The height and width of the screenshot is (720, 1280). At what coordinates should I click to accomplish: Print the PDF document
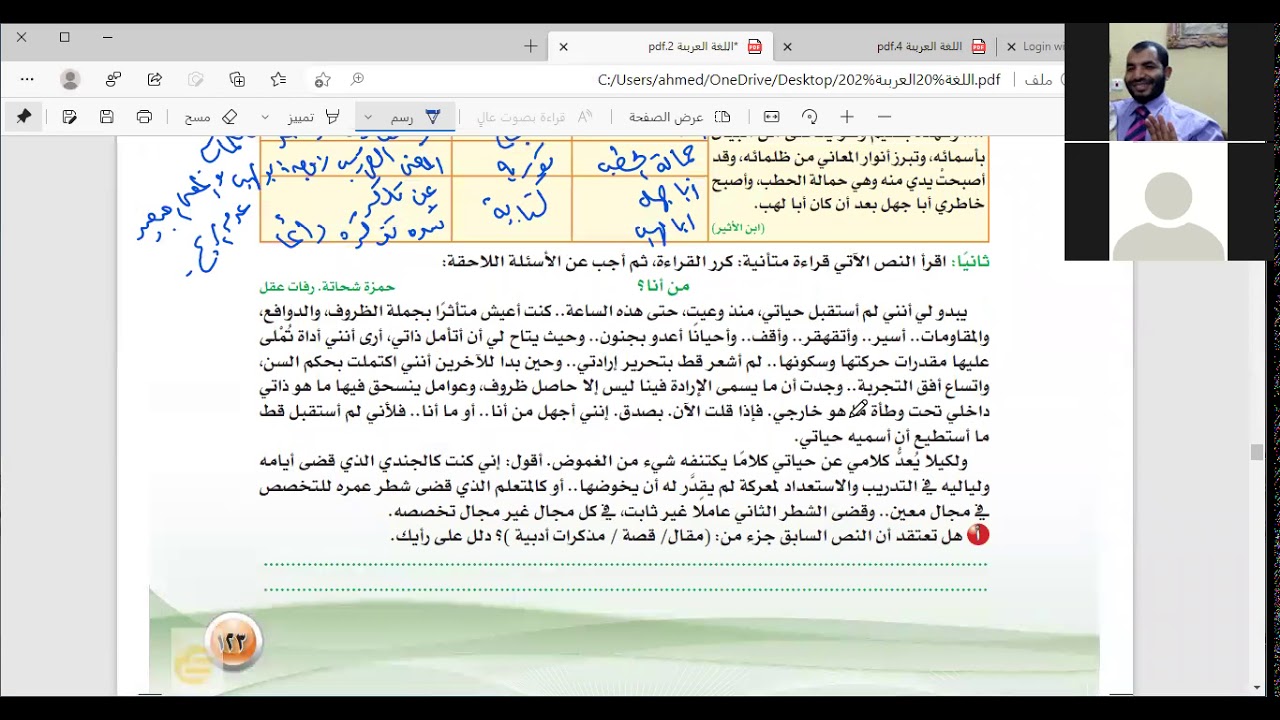coord(144,117)
